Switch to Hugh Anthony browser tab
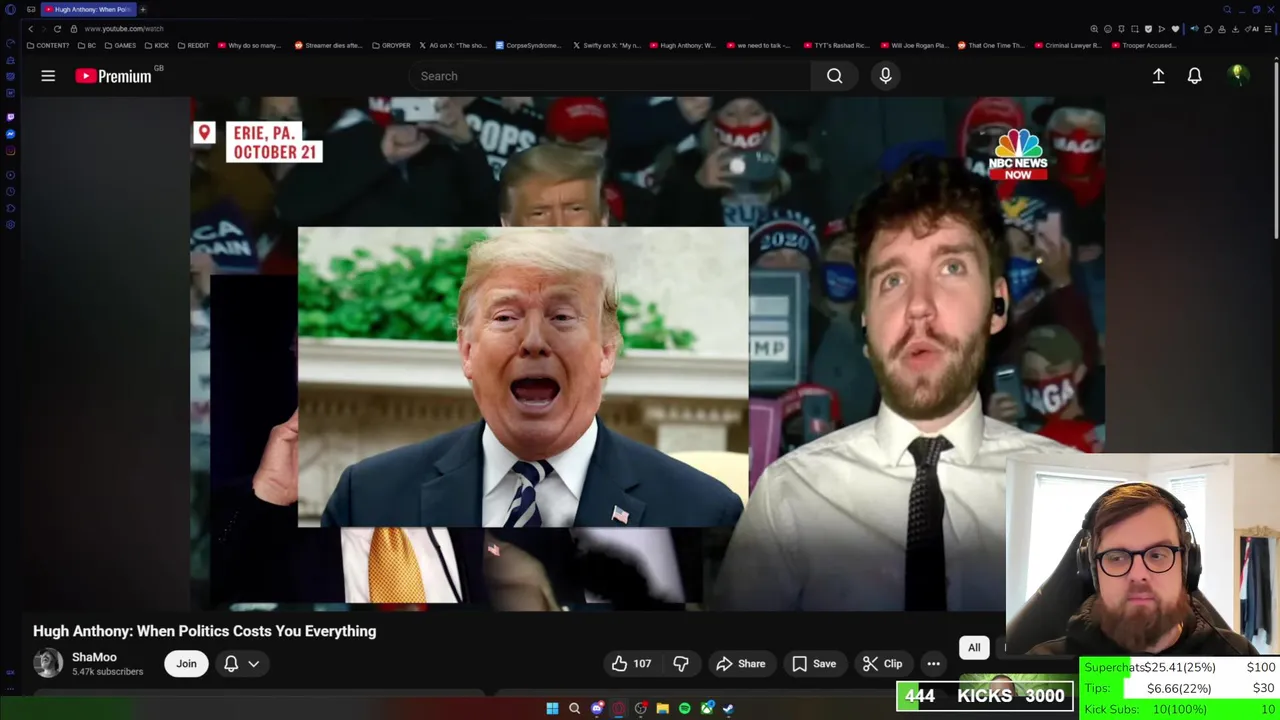This screenshot has width=1280, height=720. click(x=88, y=9)
